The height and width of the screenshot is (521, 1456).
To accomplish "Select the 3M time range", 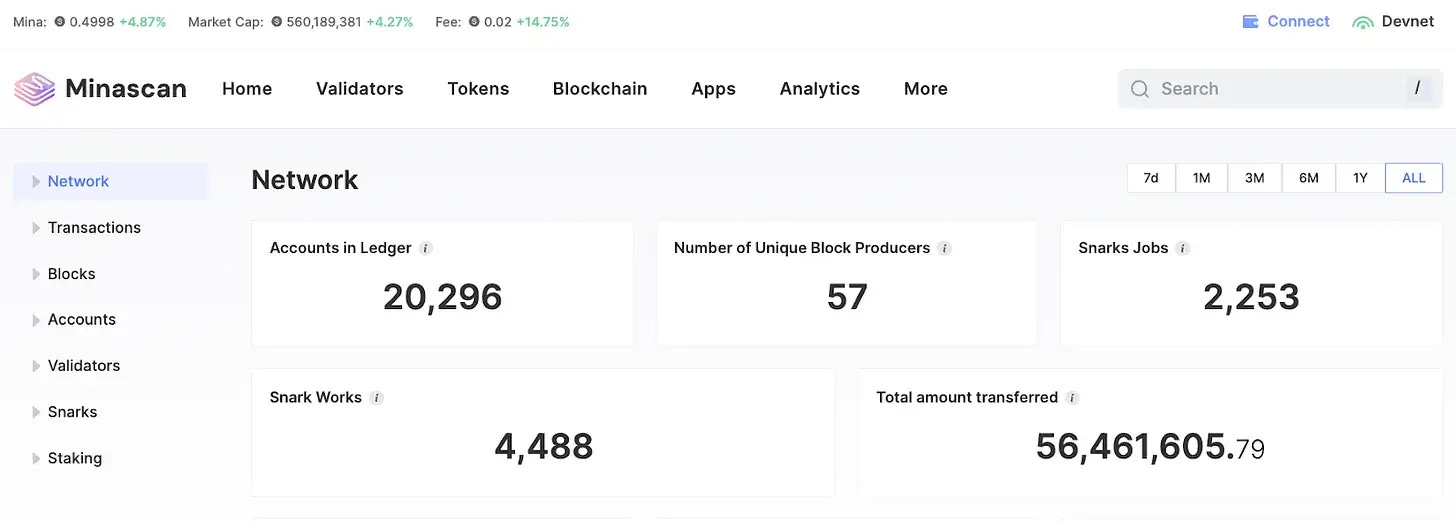I will (1255, 178).
